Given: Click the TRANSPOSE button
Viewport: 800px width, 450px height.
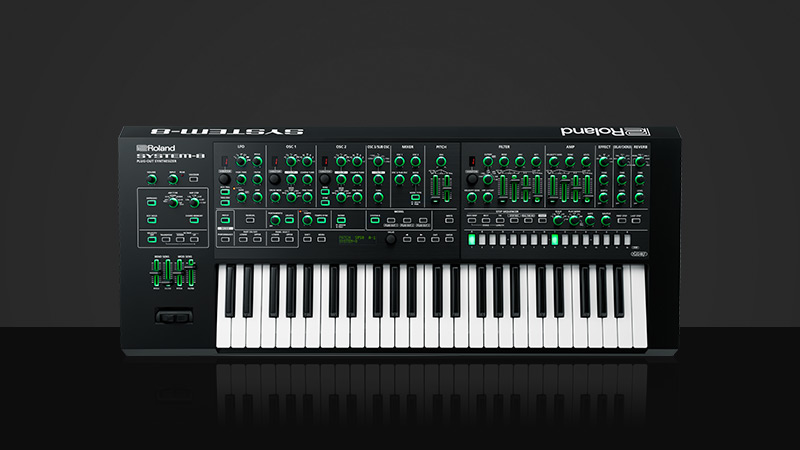Looking at the screenshot, I should 166,239.
